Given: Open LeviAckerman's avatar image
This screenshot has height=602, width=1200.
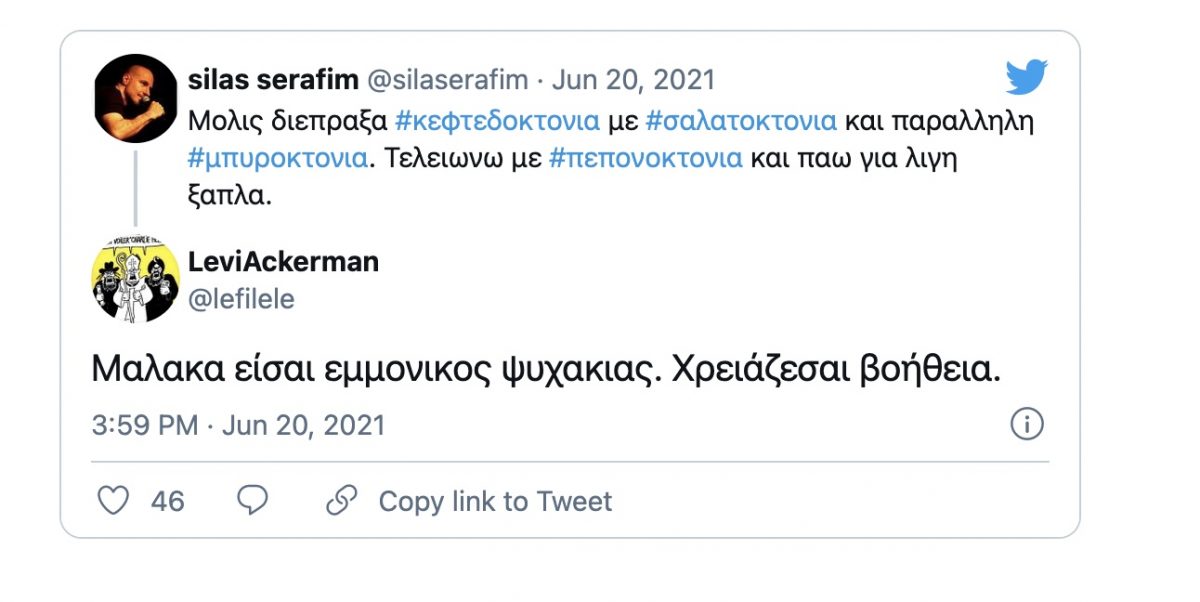Looking at the screenshot, I should 135,281.
